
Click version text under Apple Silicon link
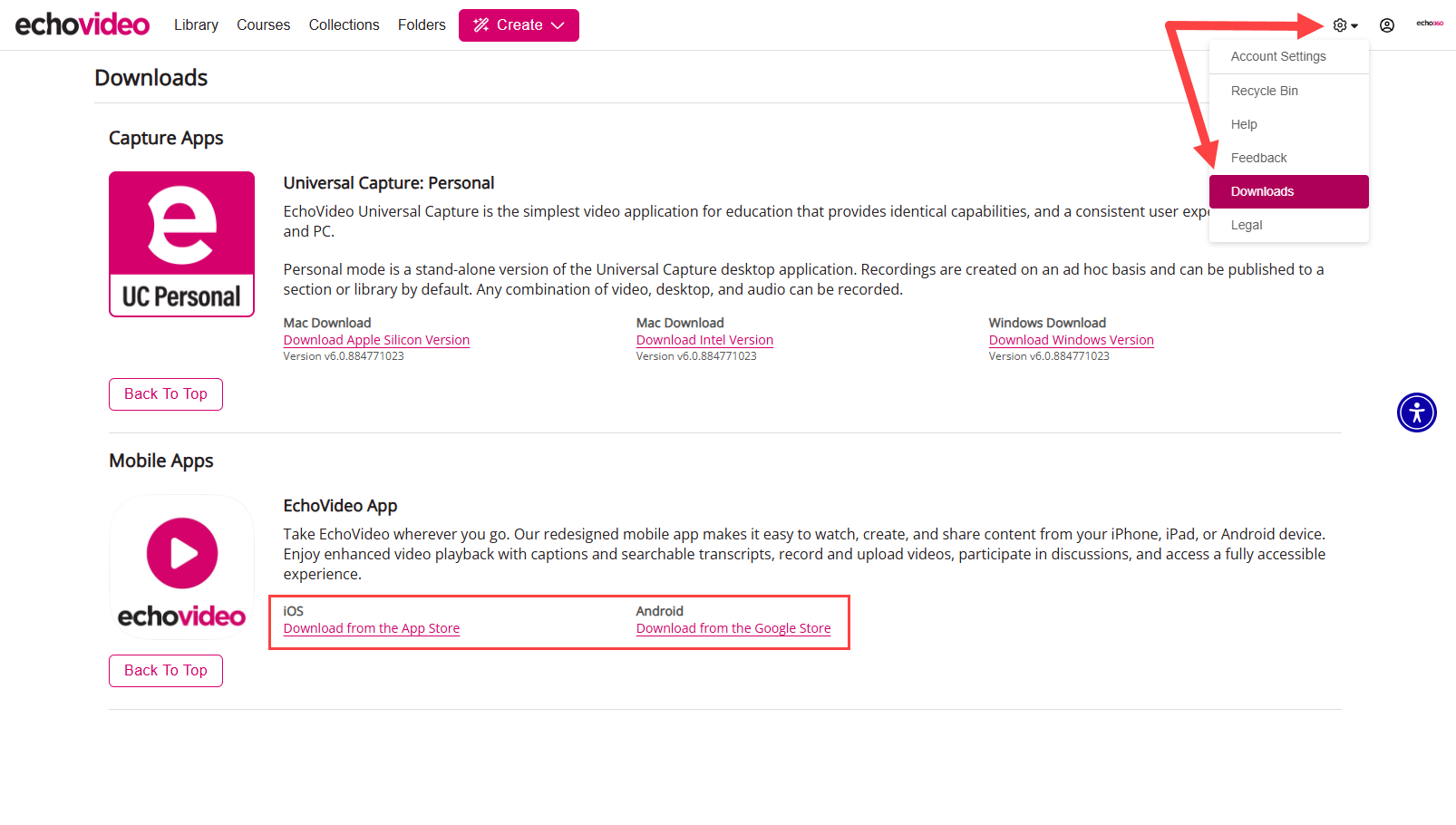coord(344,356)
